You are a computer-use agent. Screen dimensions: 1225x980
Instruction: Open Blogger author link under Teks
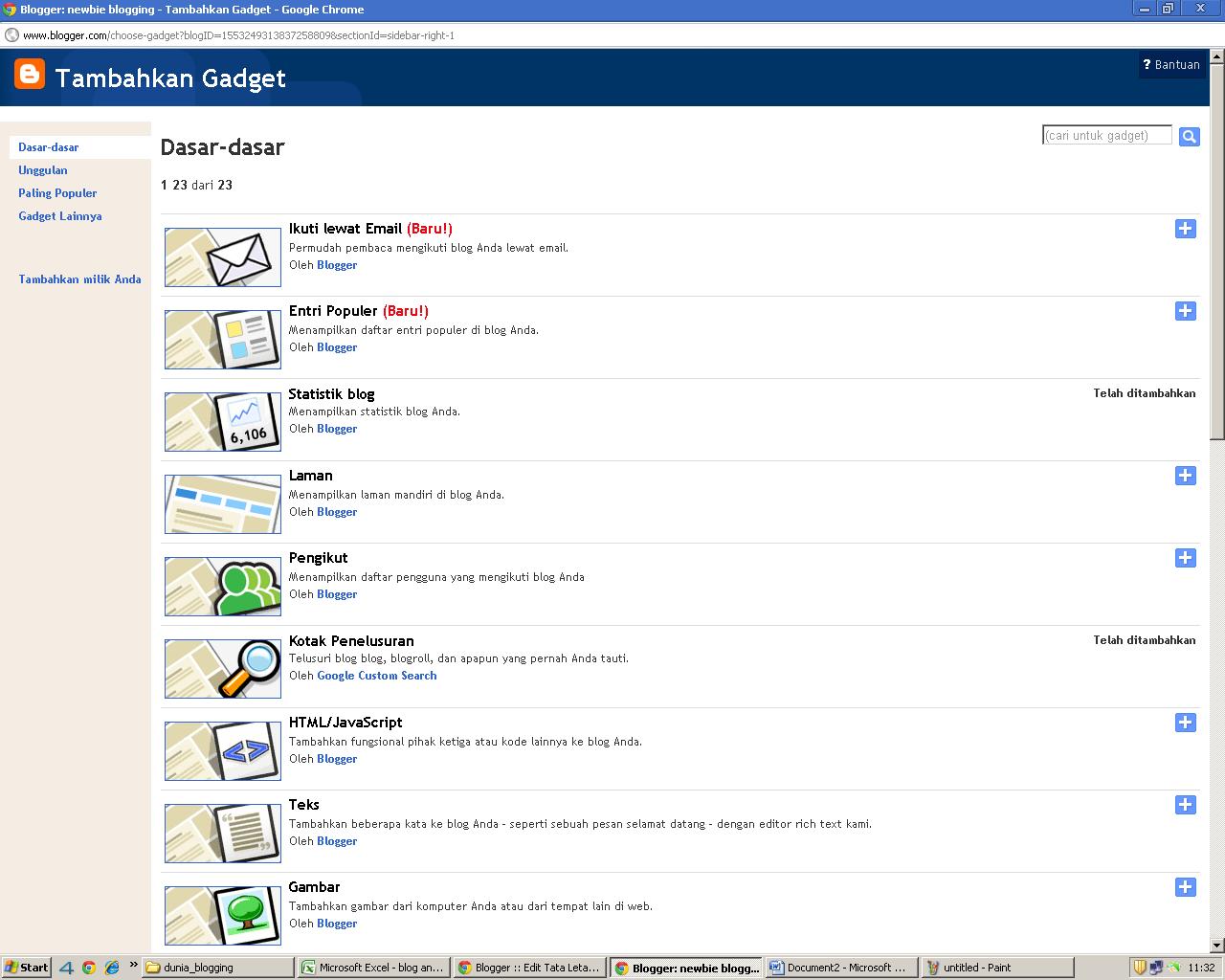[x=337, y=841]
